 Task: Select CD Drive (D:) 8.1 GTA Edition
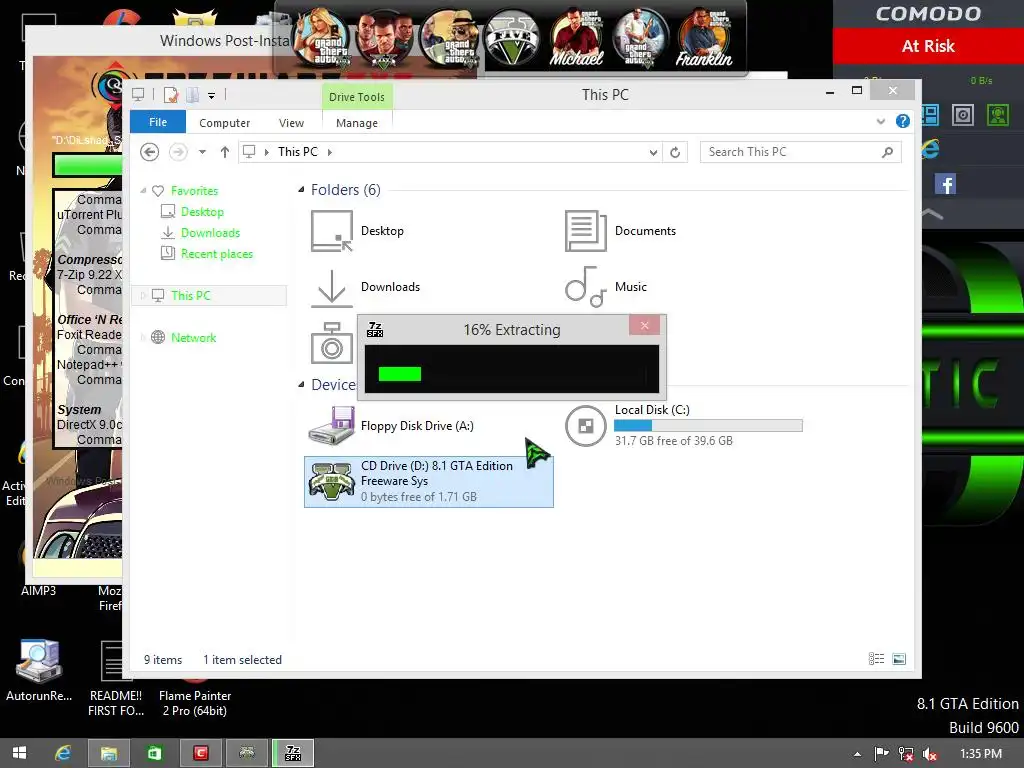[428, 481]
